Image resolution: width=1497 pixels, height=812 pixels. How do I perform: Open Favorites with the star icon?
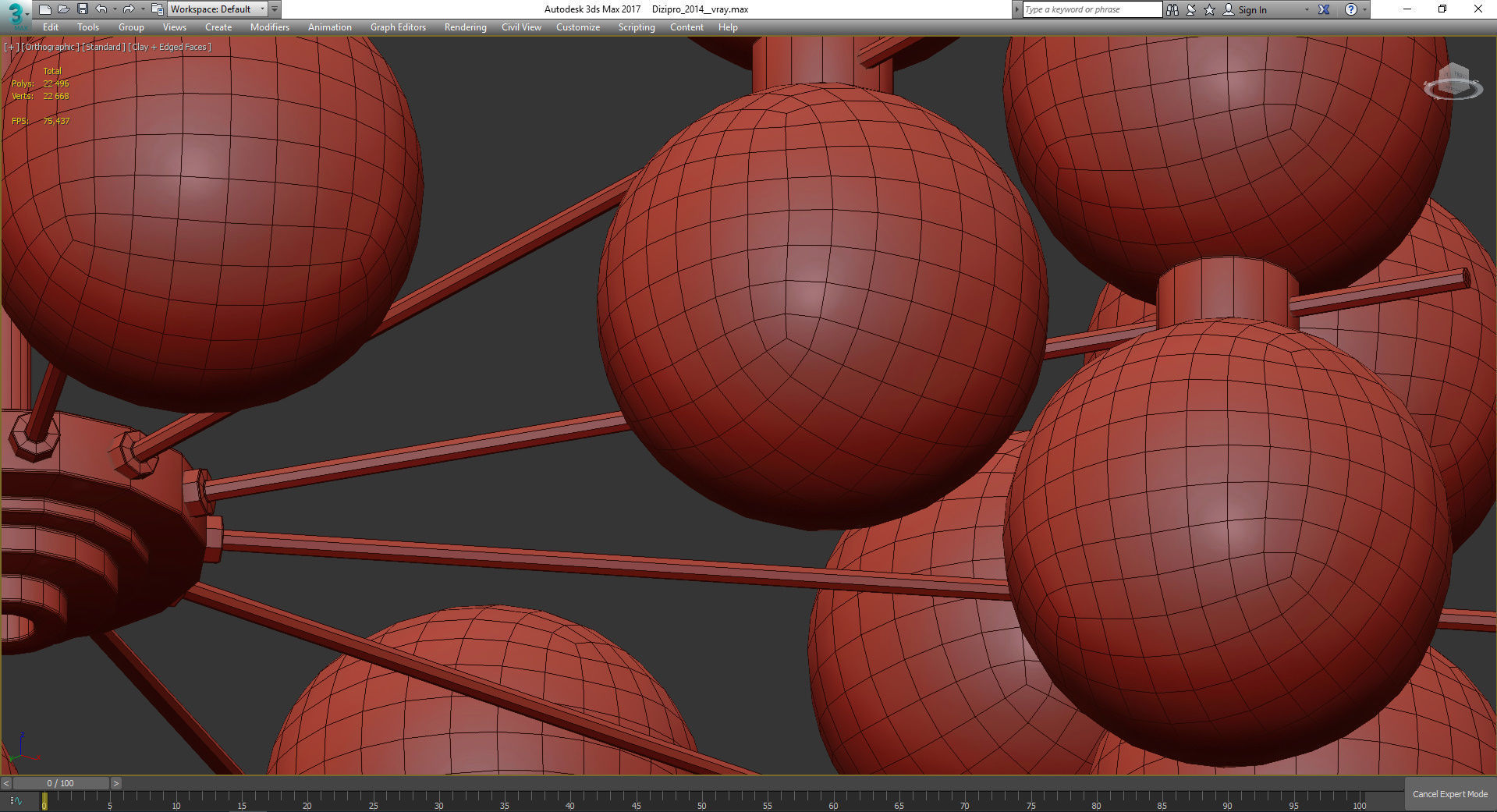pos(1210,9)
